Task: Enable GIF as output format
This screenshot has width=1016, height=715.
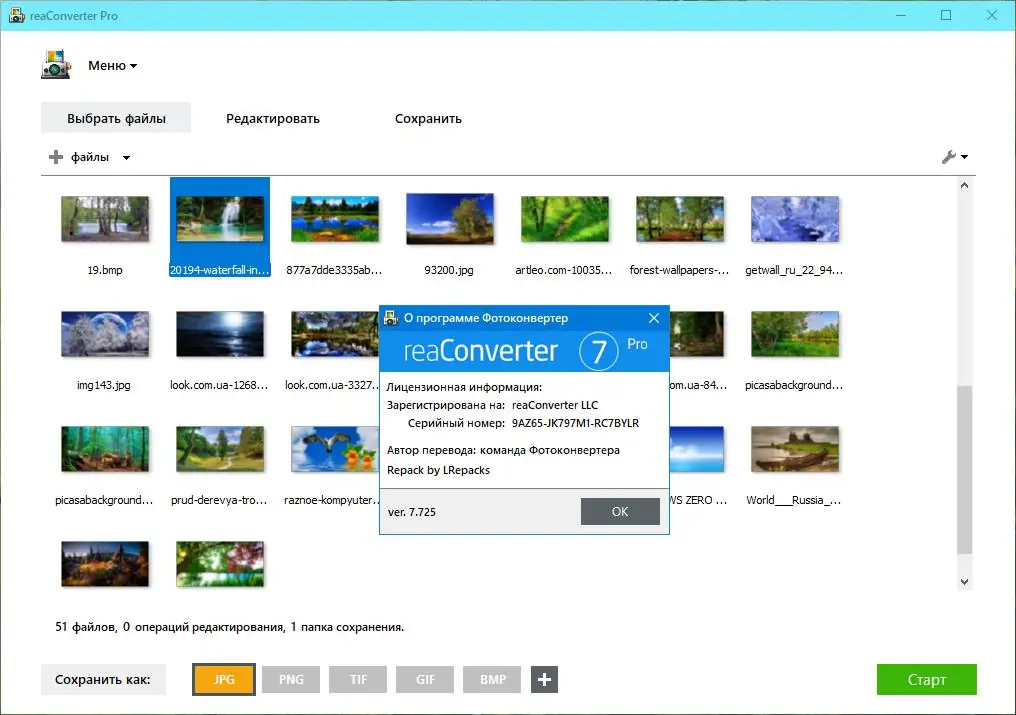Action: tap(424, 679)
